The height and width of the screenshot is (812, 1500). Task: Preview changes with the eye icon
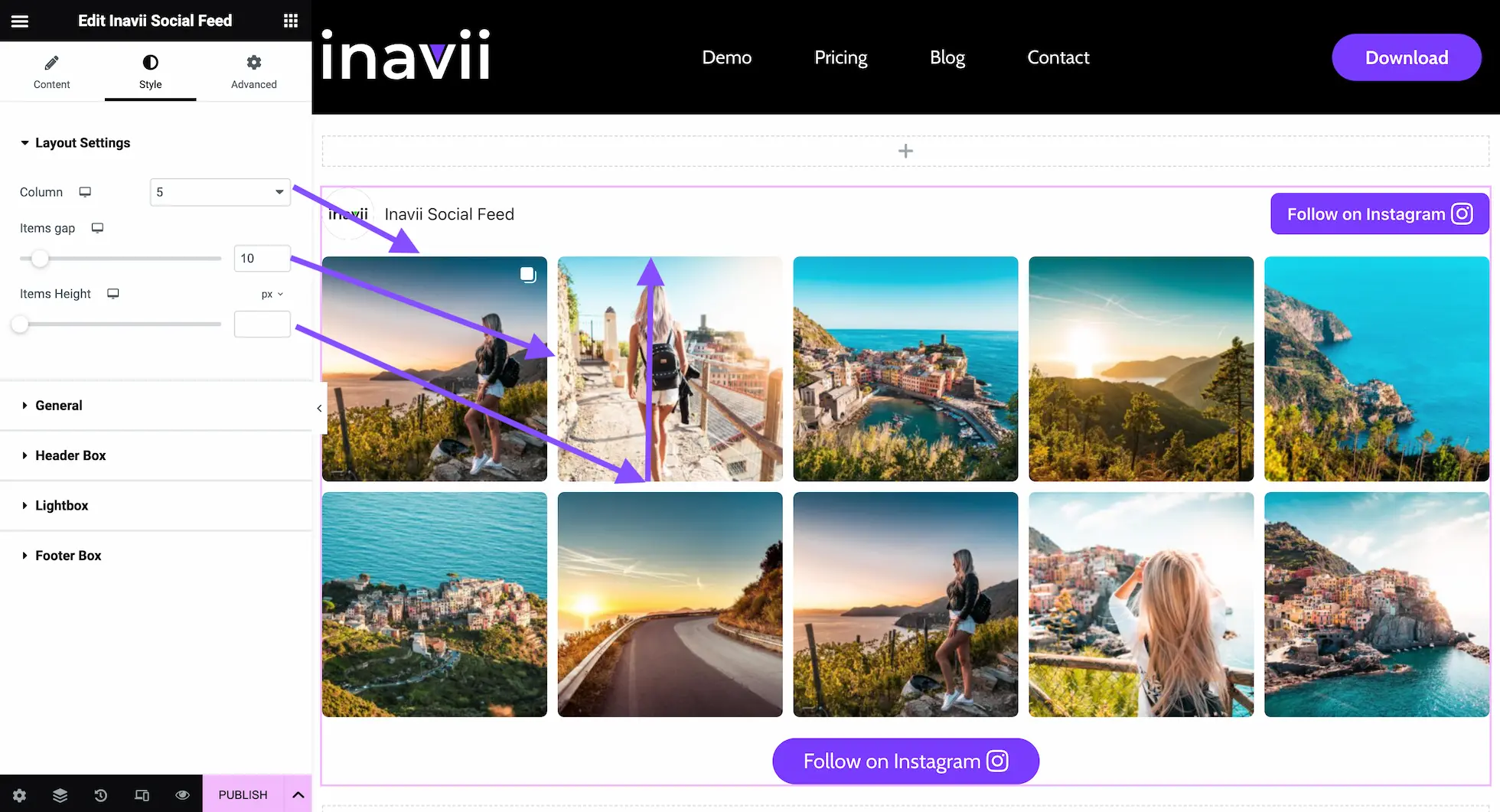point(182,795)
